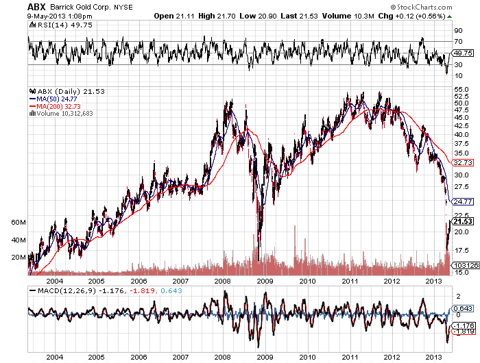Click the 70 overbought level on RSI axis
The image size is (480, 363).
(x=458, y=42)
